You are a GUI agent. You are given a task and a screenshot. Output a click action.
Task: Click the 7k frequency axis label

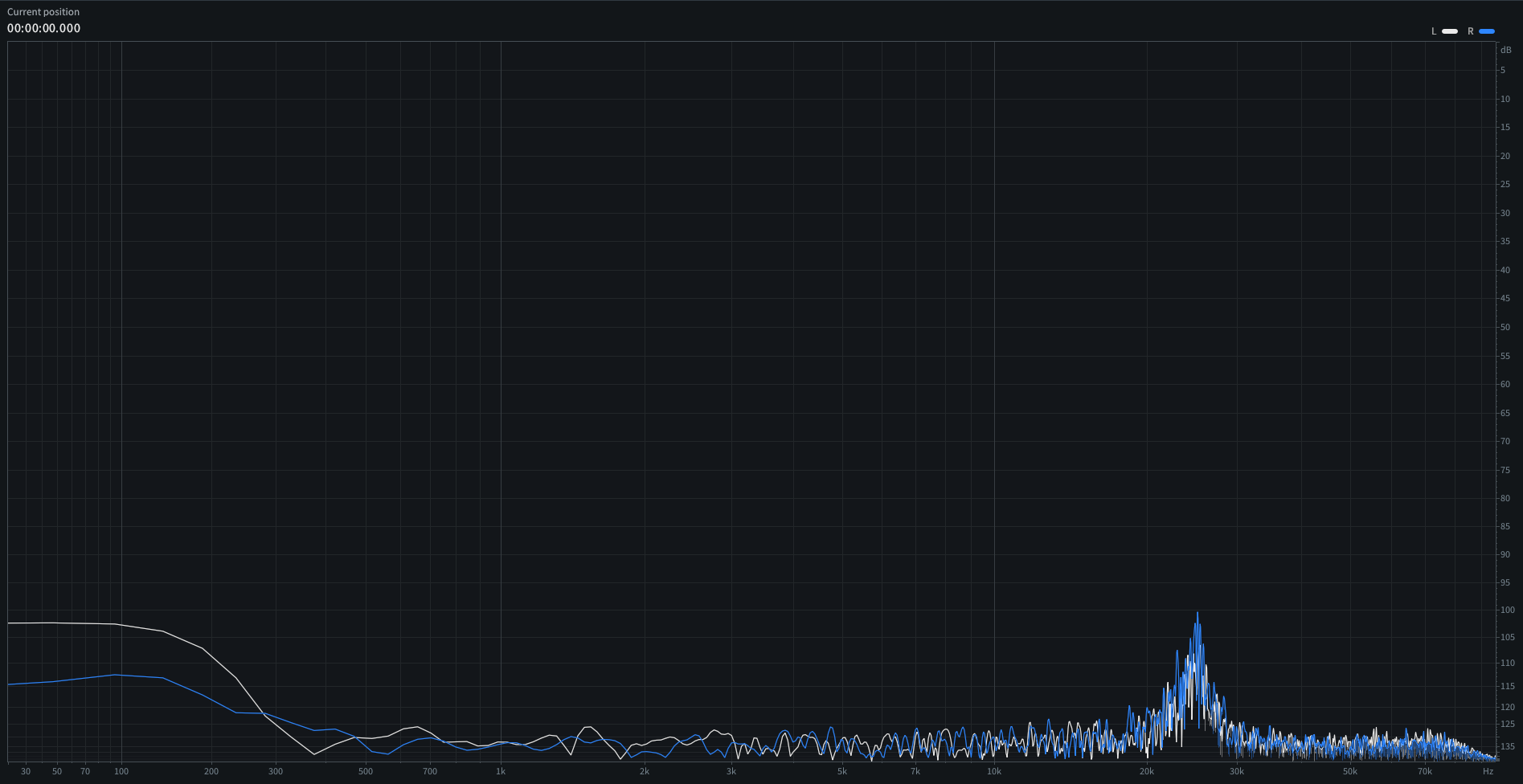pyautogui.click(x=915, y=771)
